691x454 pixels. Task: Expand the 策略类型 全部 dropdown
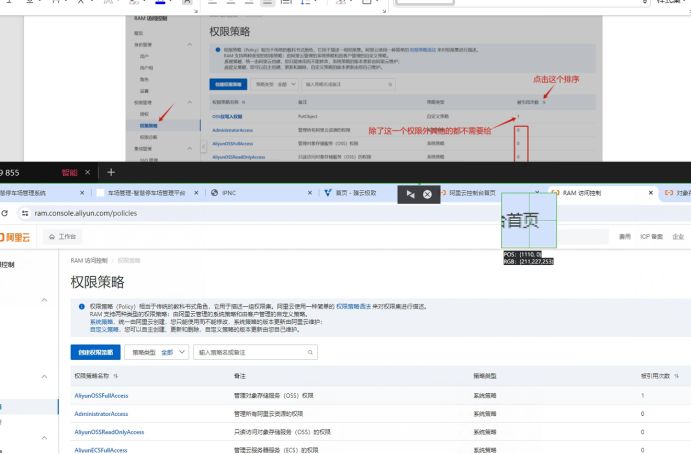[156, 352]
